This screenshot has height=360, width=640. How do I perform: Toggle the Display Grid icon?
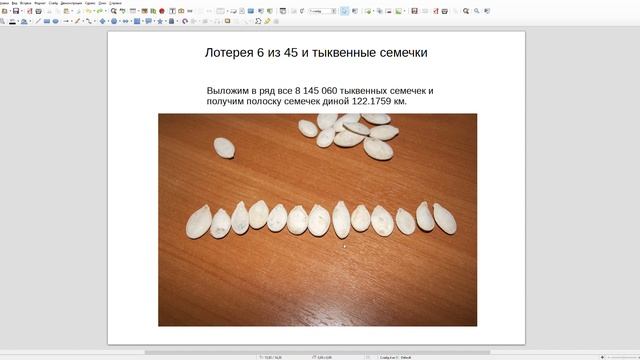133,11
